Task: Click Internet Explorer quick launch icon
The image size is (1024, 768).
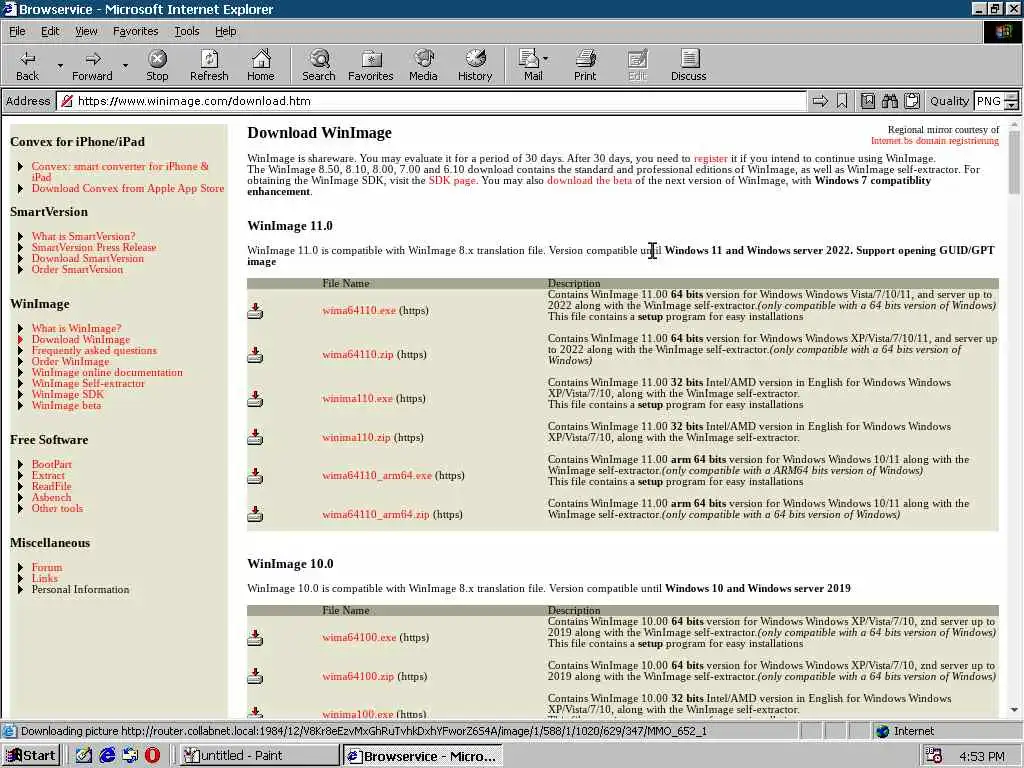Action: point(107,756)
